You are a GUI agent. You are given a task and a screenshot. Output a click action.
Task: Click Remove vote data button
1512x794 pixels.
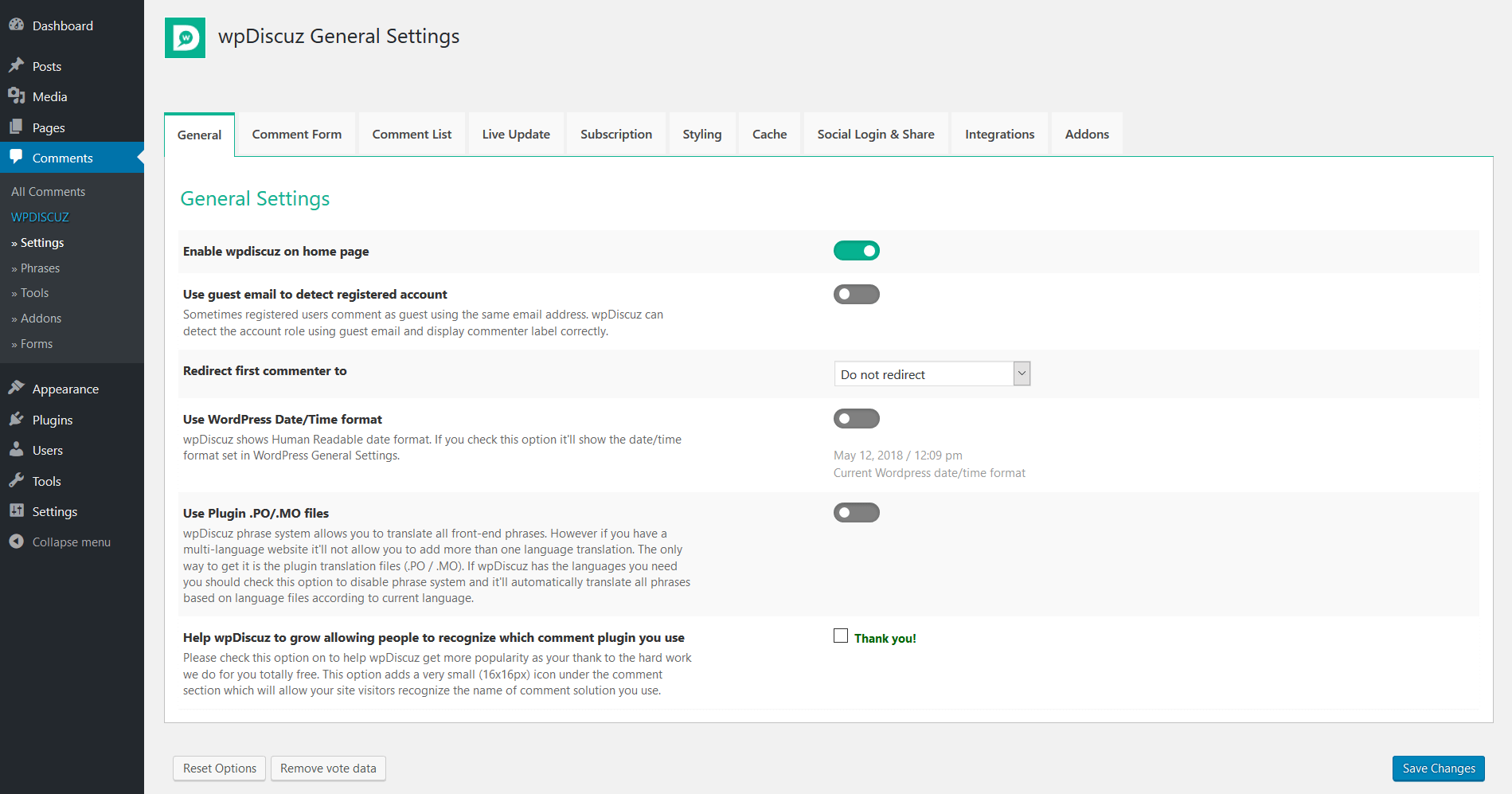(x=328, y=769)
